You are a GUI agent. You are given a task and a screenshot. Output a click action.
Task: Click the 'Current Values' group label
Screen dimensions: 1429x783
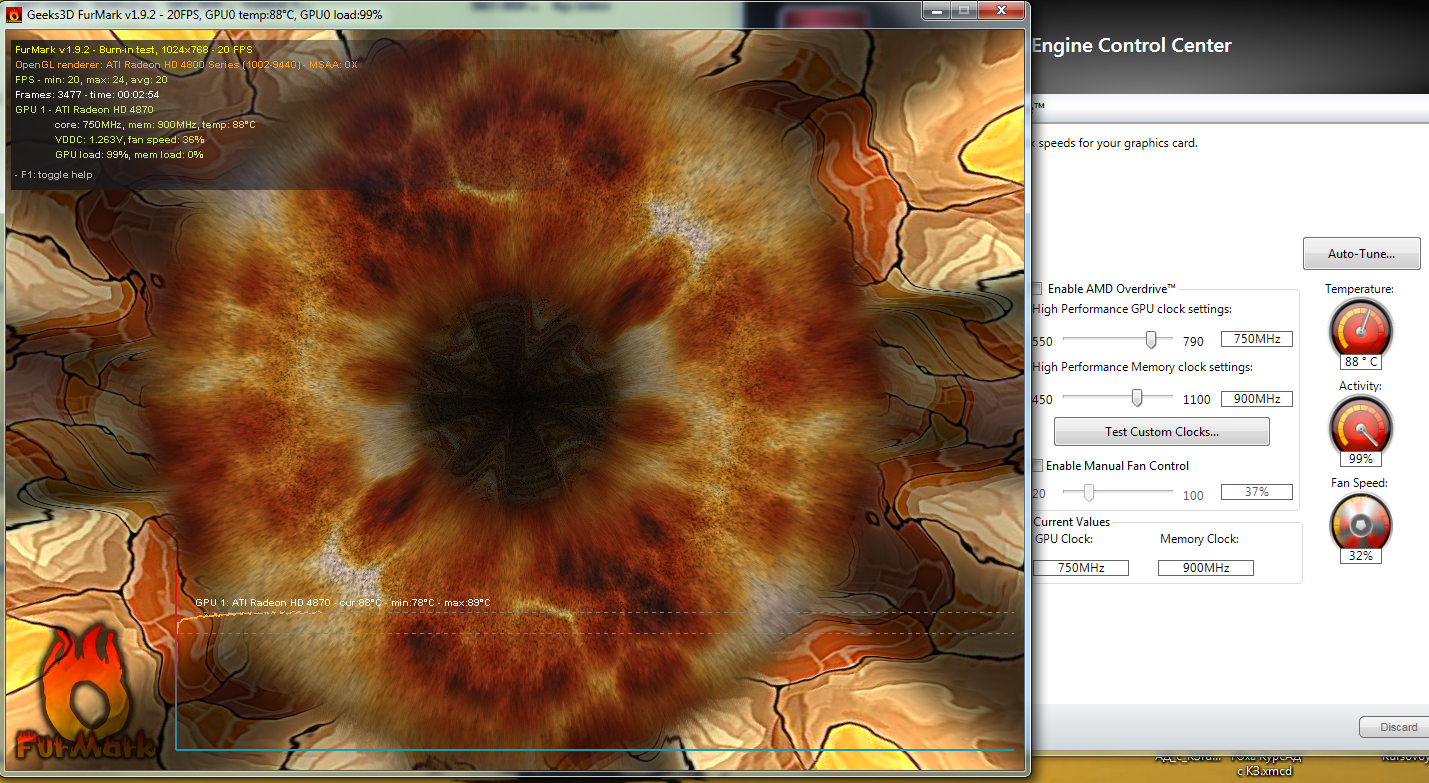(x=1072, y=522)
